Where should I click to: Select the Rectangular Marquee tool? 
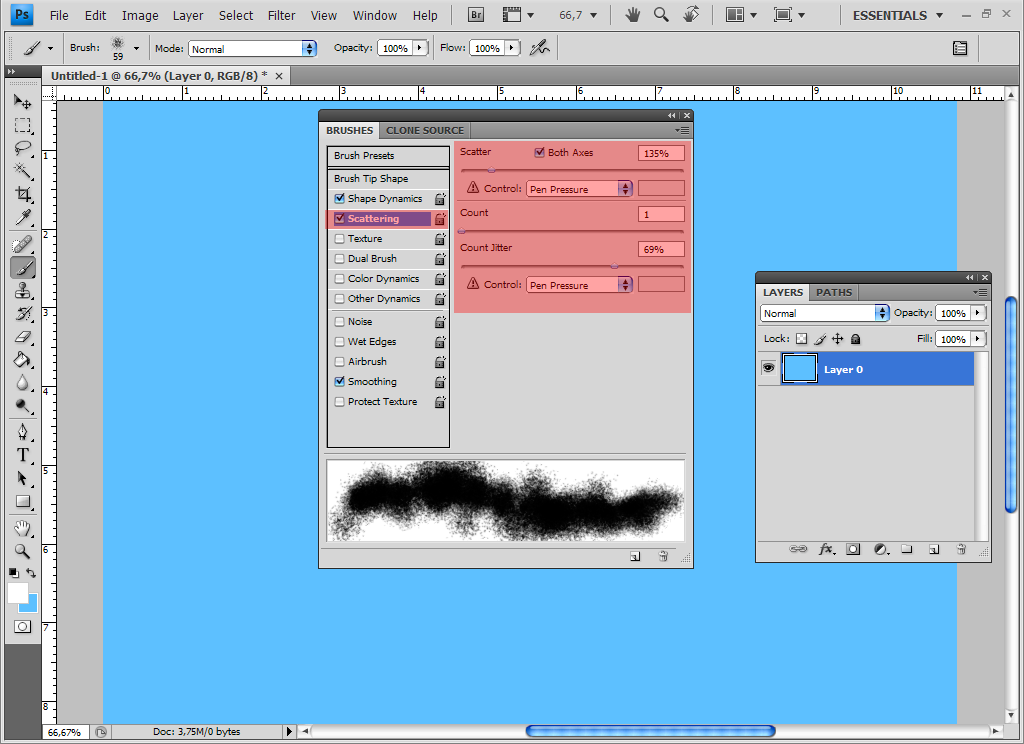click(x=22, y=125)
